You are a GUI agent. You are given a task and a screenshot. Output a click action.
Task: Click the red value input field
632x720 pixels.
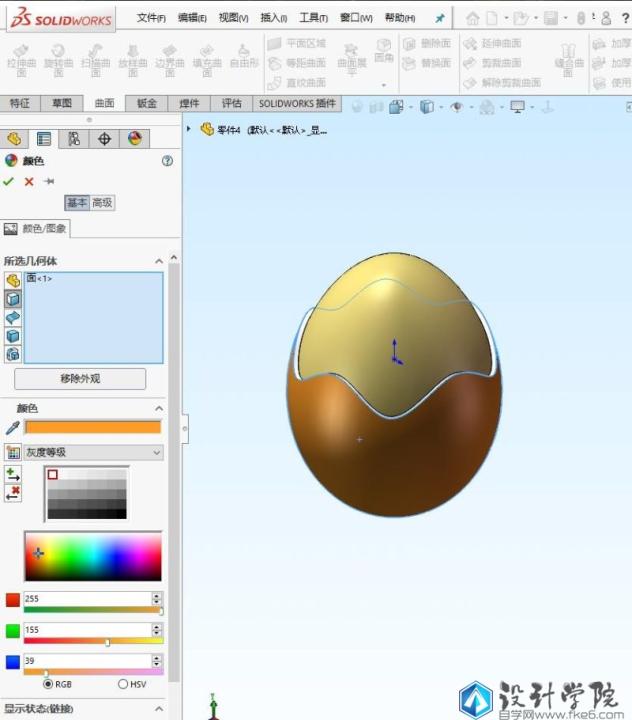(86, 598)
